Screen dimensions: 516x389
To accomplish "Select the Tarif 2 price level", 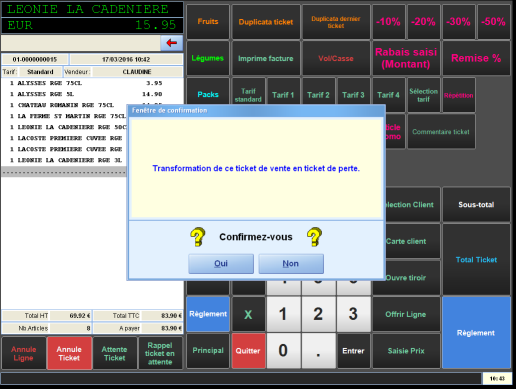I will 318,95.
